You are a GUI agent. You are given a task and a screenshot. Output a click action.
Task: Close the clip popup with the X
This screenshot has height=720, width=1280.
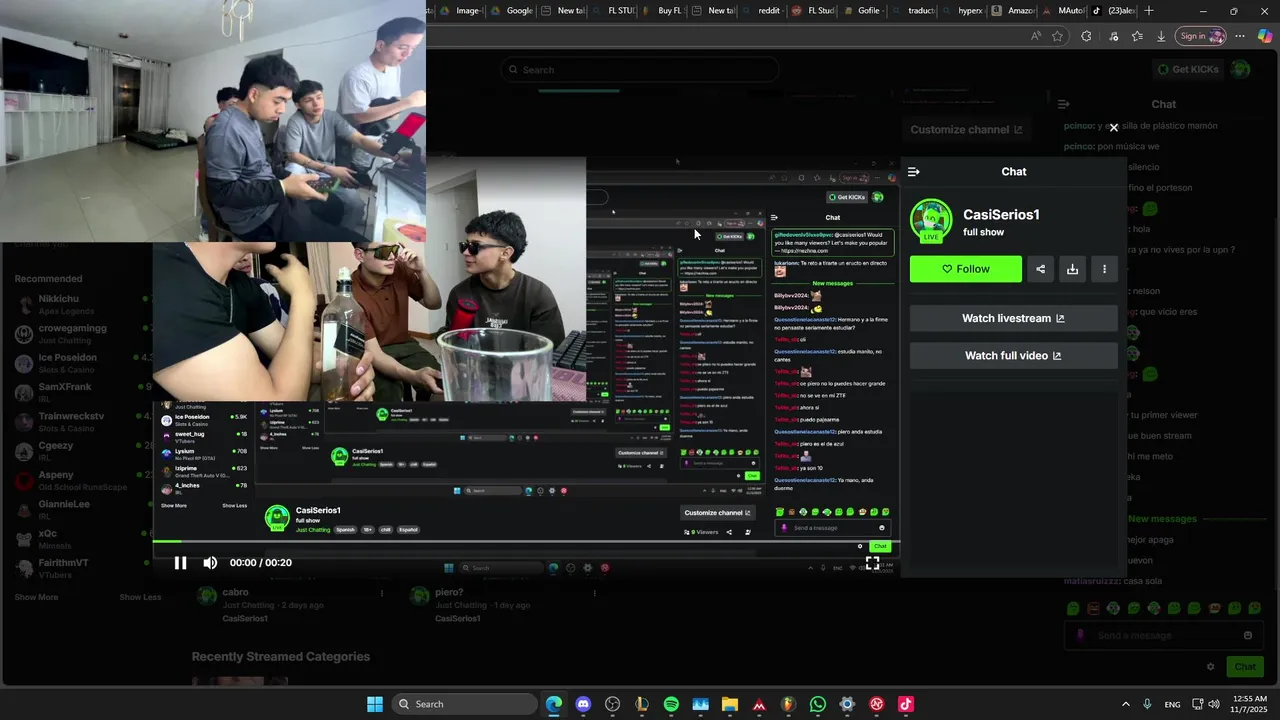point(1113,128)
